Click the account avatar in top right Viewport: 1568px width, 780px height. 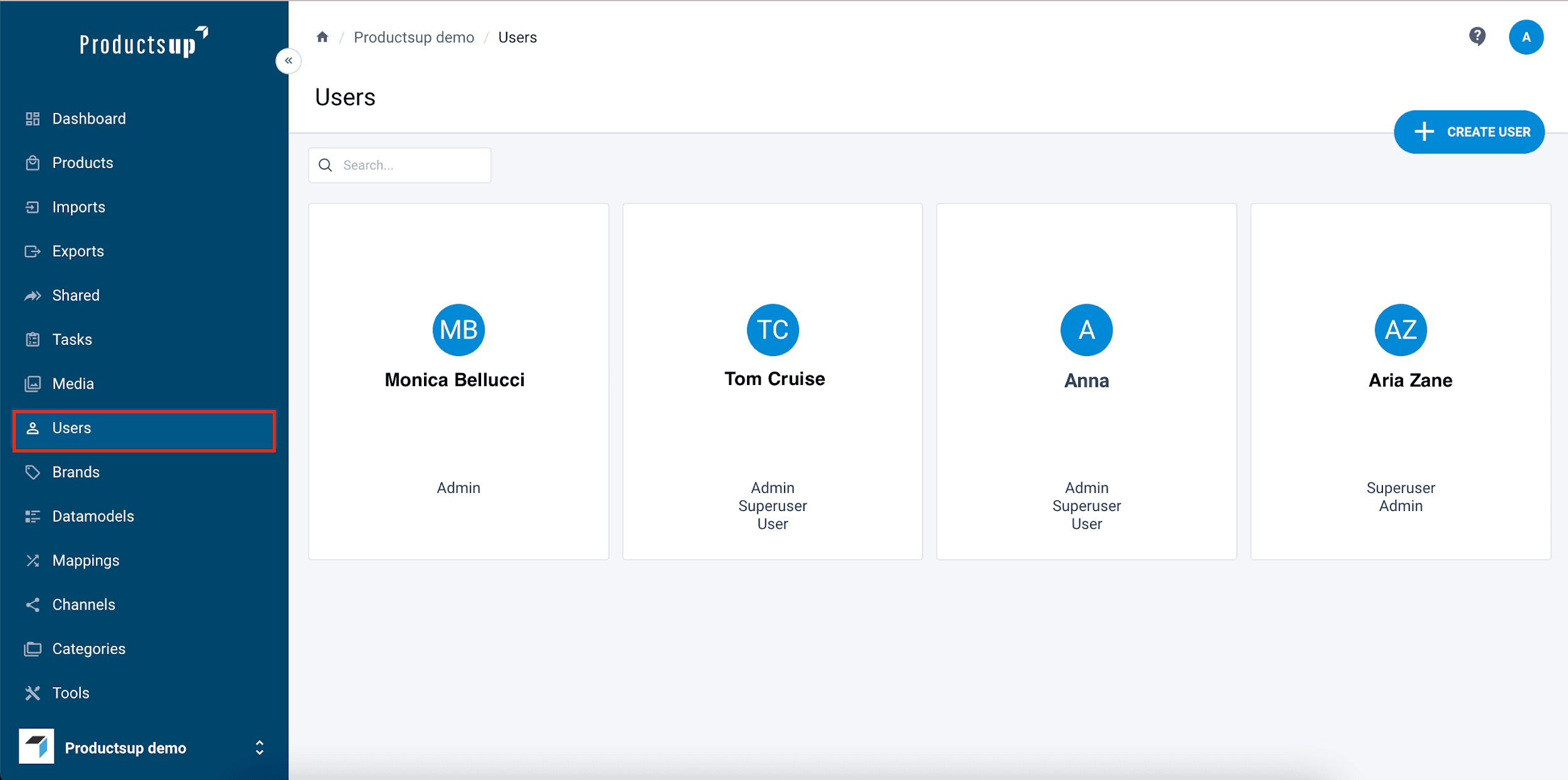point(1525,37)
